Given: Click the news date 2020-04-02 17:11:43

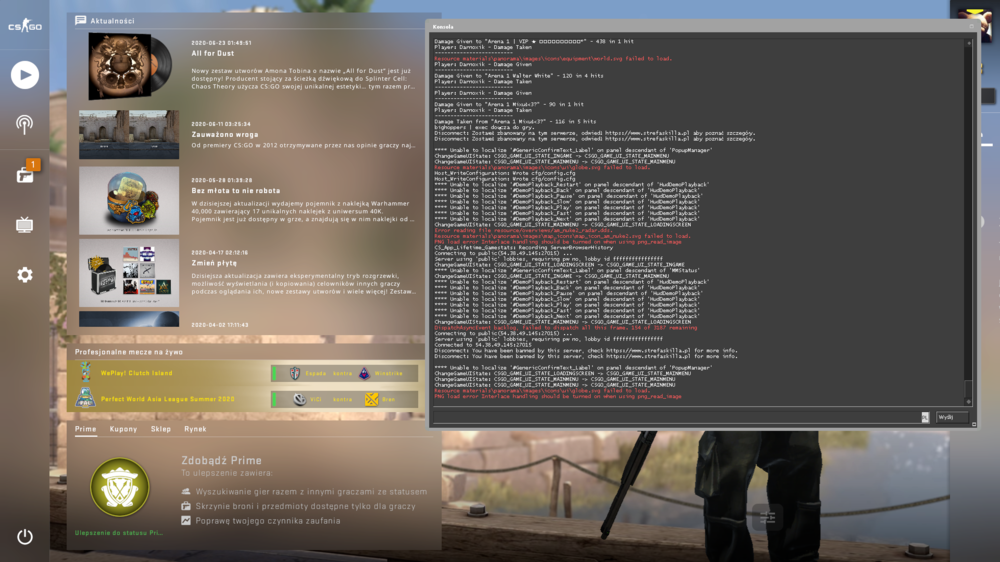Looking at the screenshot, I should [x=220, y=325].
